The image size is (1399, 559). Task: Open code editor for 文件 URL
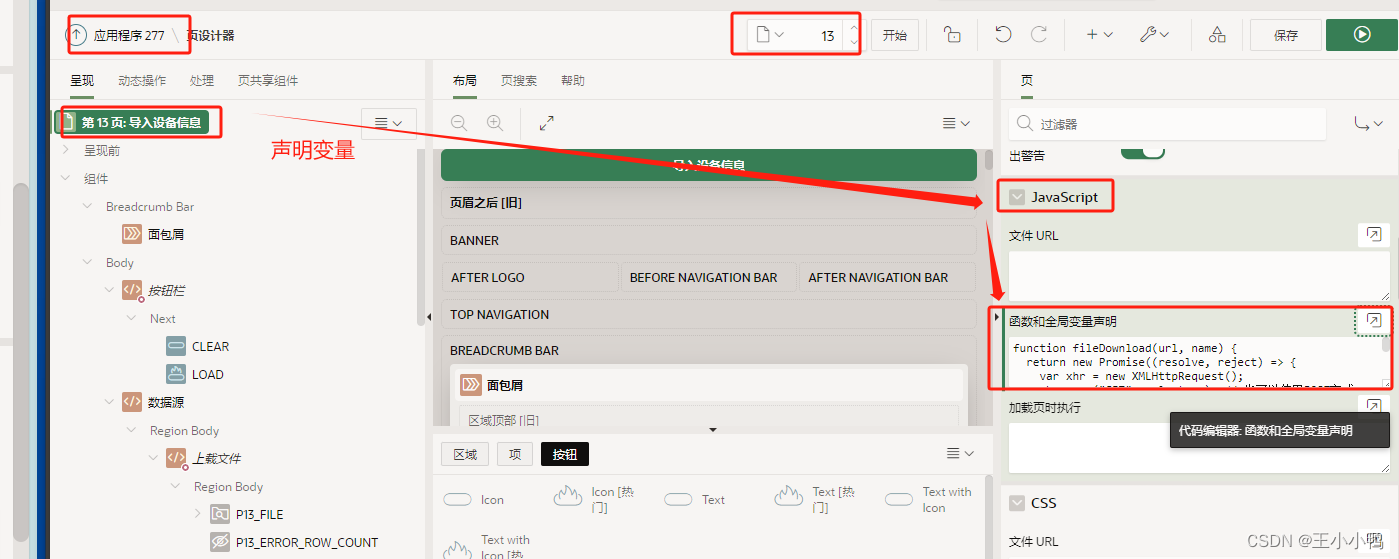(1374, 235)
